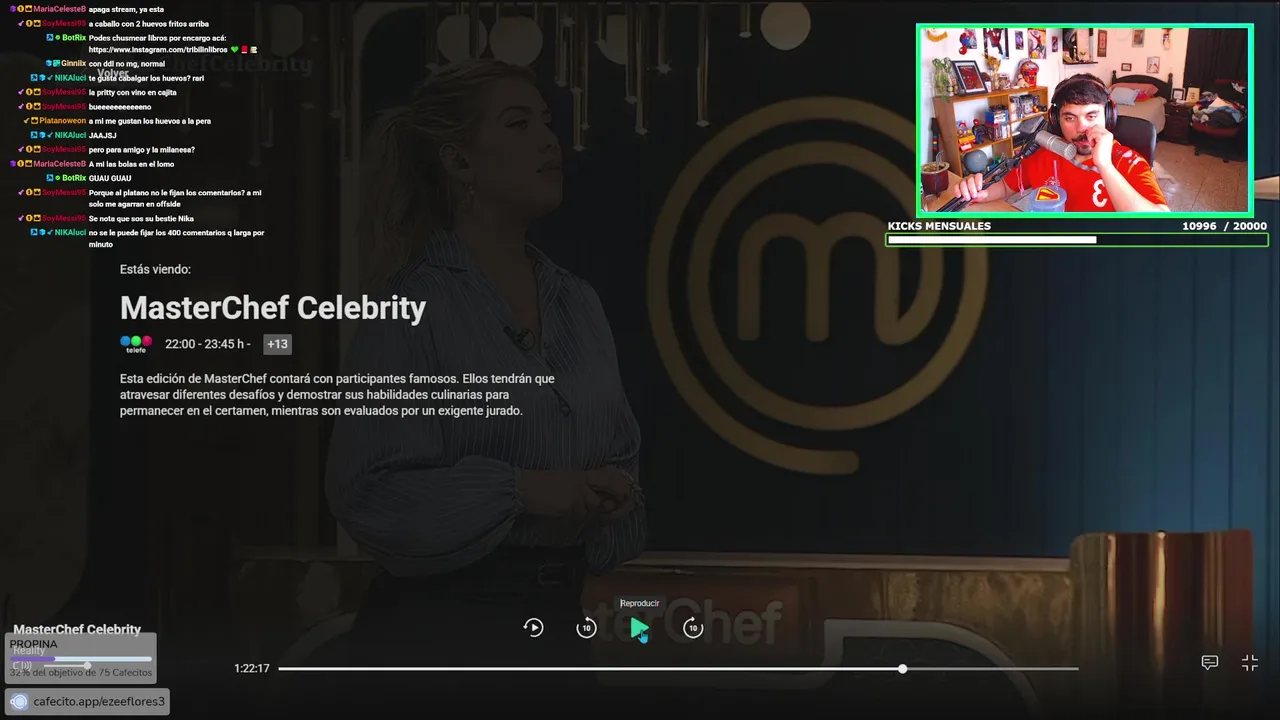This screenshot has width=1280, height=720.
Task: Click the video progress scrubber handle
Action: (902, 668)
